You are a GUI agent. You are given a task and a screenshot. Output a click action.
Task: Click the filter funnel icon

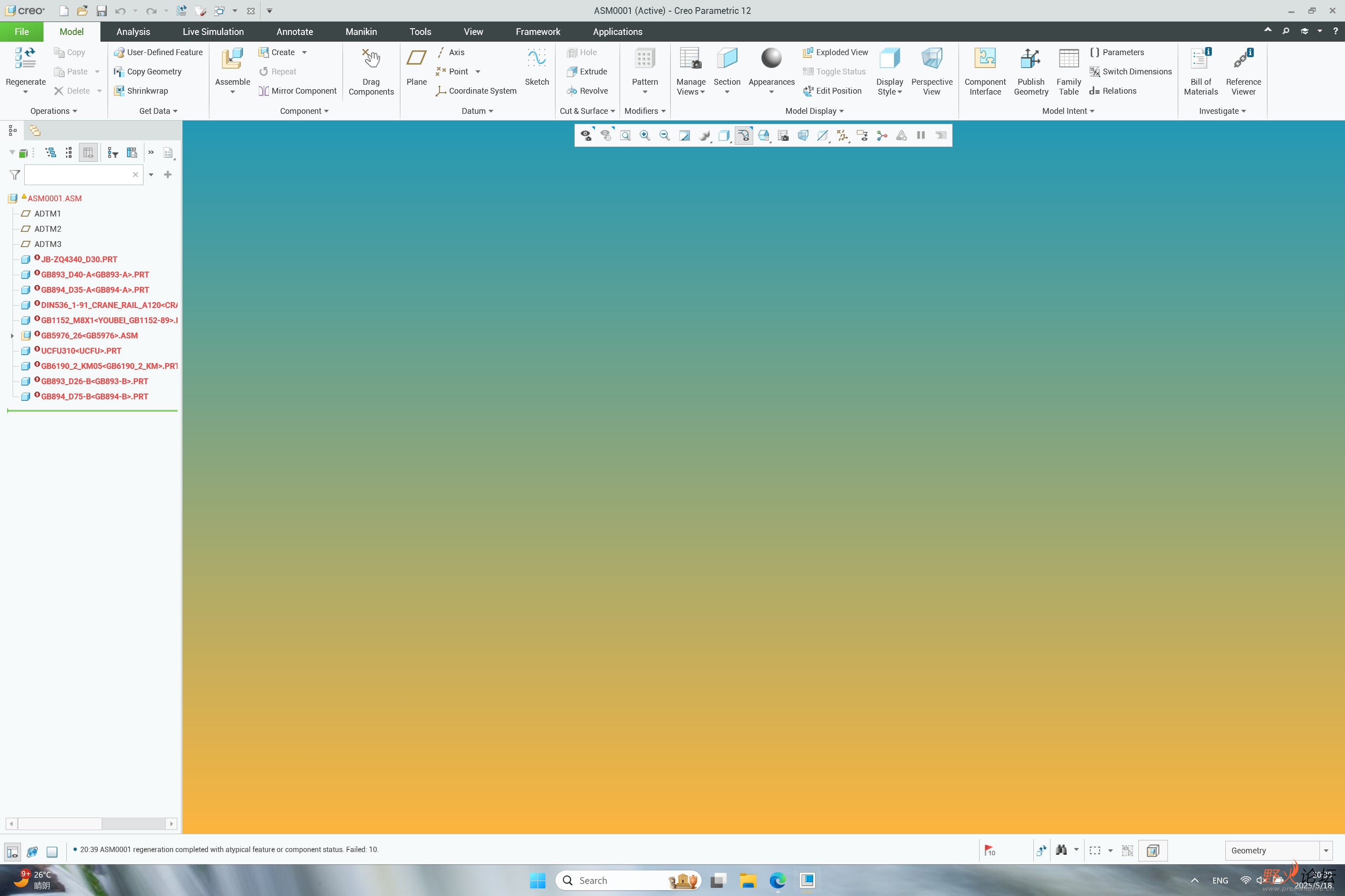pyautogui.click(x=15, y=174)
